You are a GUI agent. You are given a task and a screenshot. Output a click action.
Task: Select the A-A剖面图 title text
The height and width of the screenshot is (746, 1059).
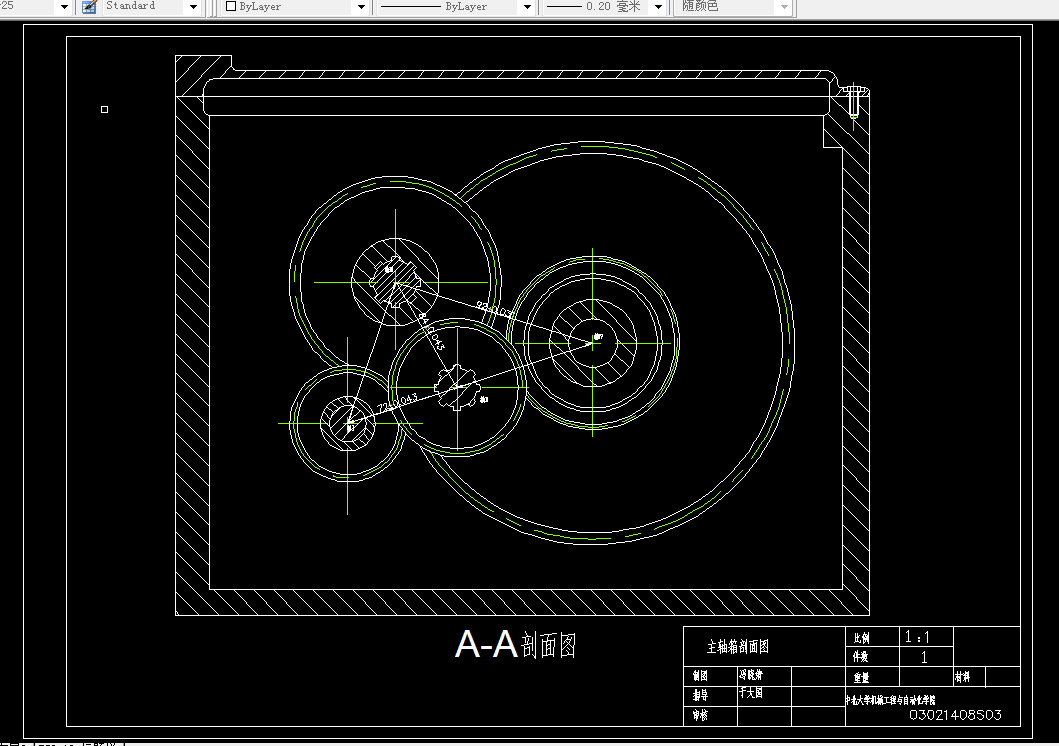[x=516, y=644]
